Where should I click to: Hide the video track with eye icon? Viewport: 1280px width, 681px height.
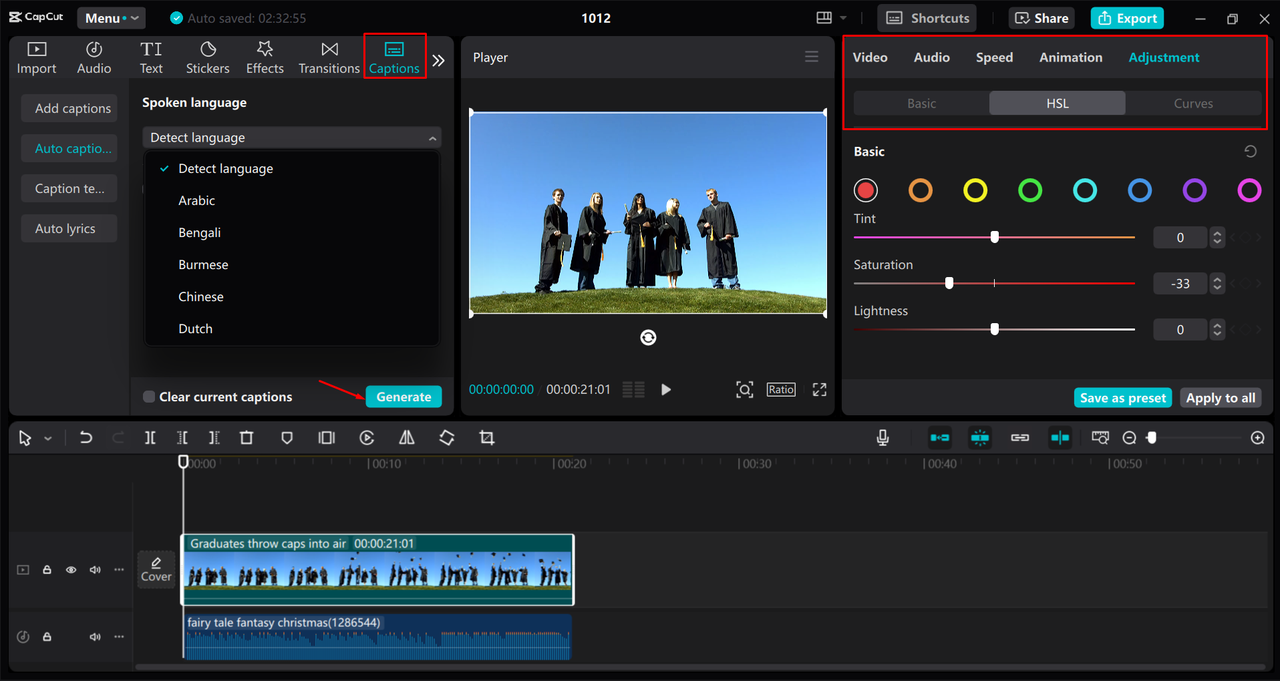pos(71,570)
